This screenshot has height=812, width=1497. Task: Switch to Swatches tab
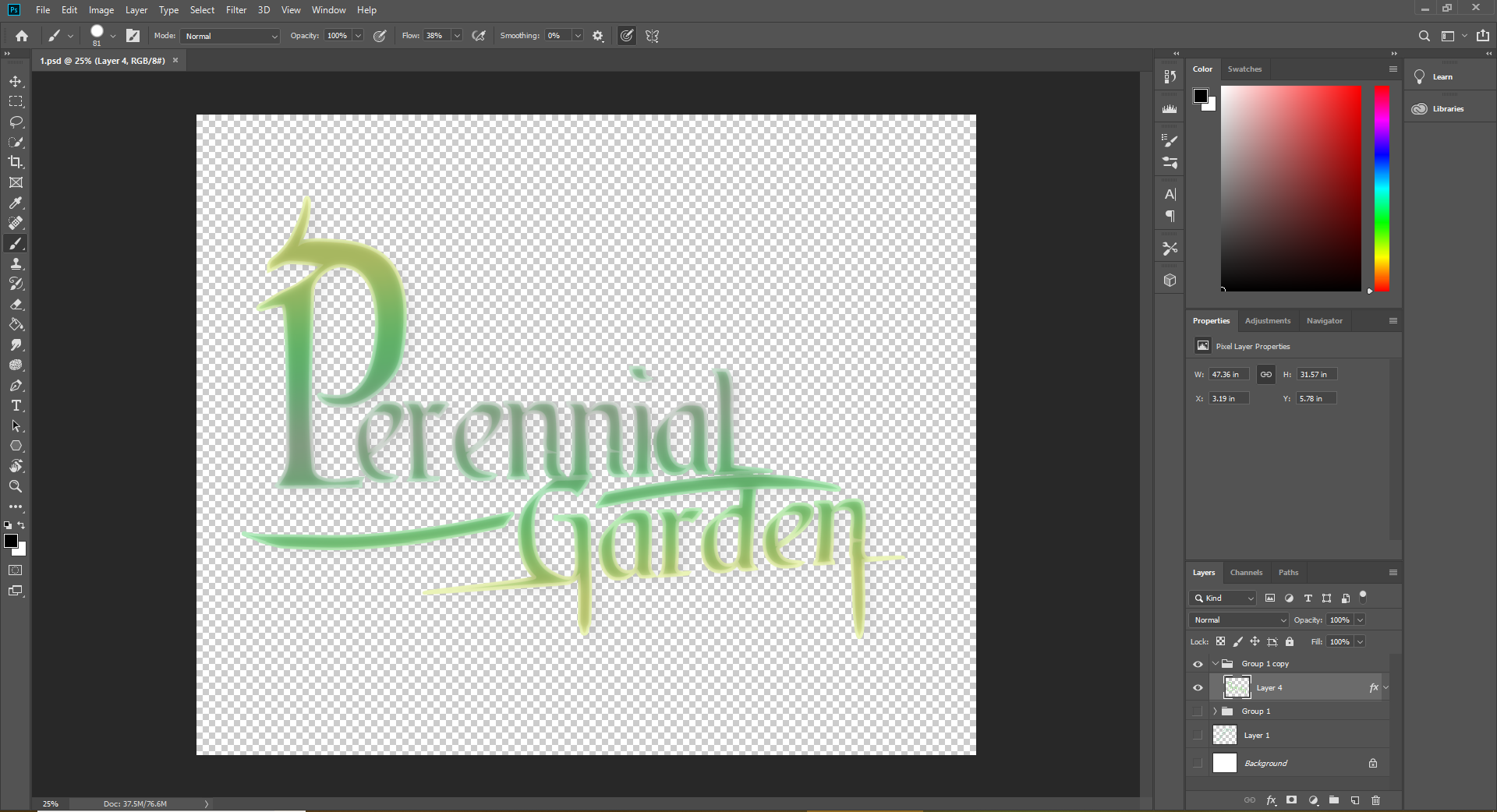pos(1244,69)
